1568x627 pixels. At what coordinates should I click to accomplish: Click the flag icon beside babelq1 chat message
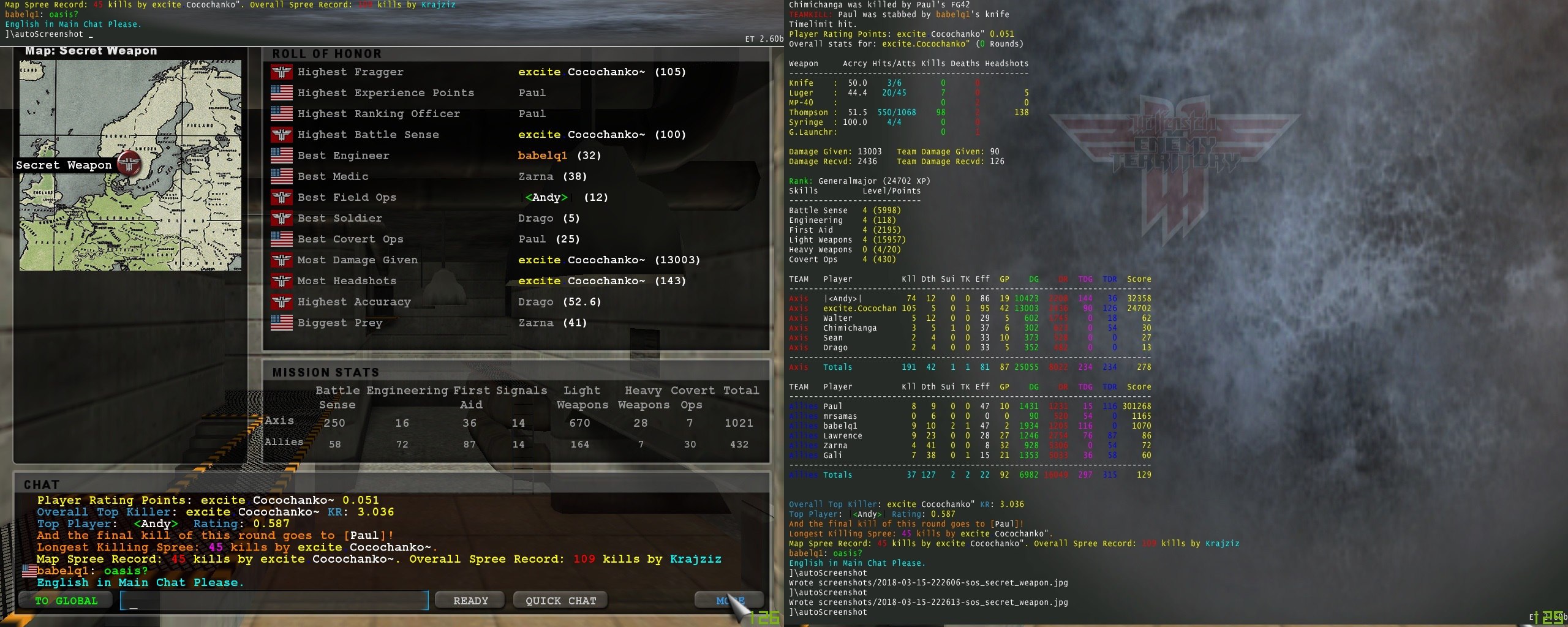click(29, 571)
